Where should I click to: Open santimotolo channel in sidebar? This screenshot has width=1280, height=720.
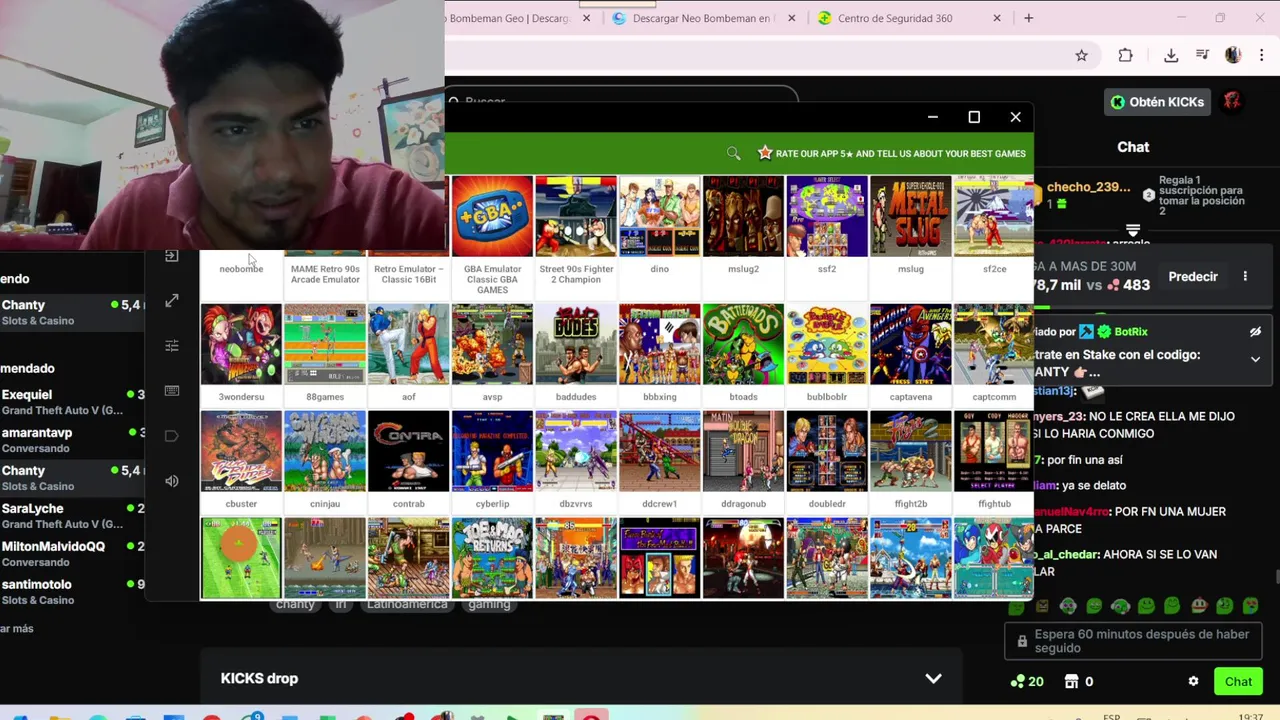[x=72, y=592]
